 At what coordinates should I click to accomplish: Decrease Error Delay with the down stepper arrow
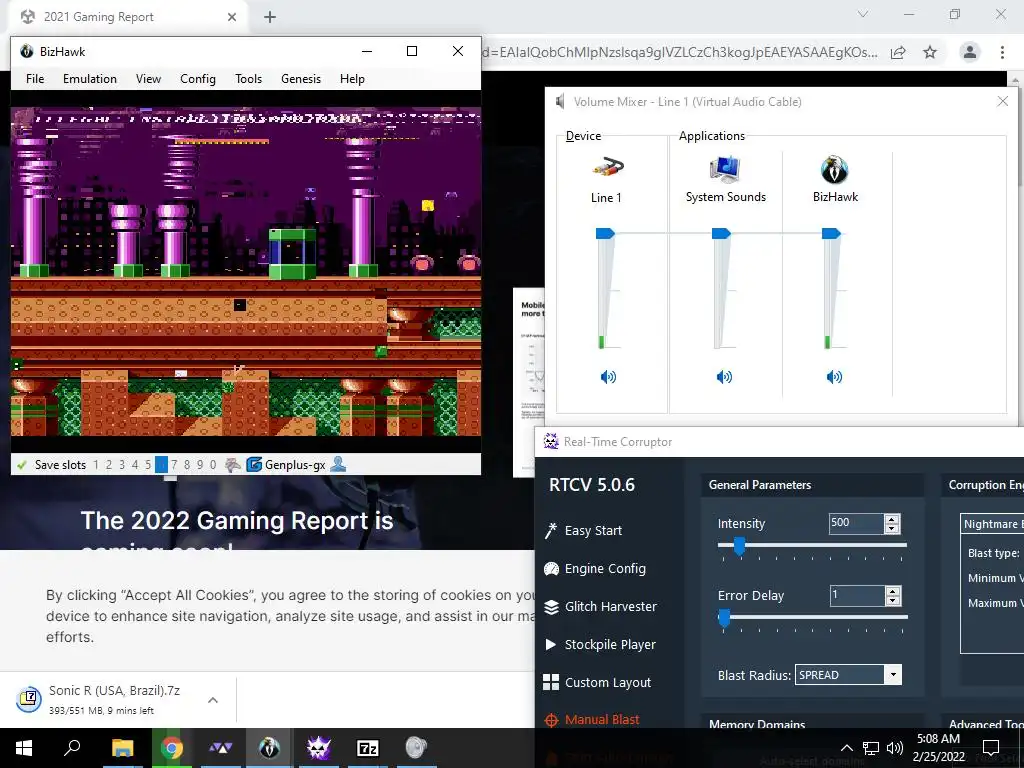pyautogui.click(x=893, y=600)
